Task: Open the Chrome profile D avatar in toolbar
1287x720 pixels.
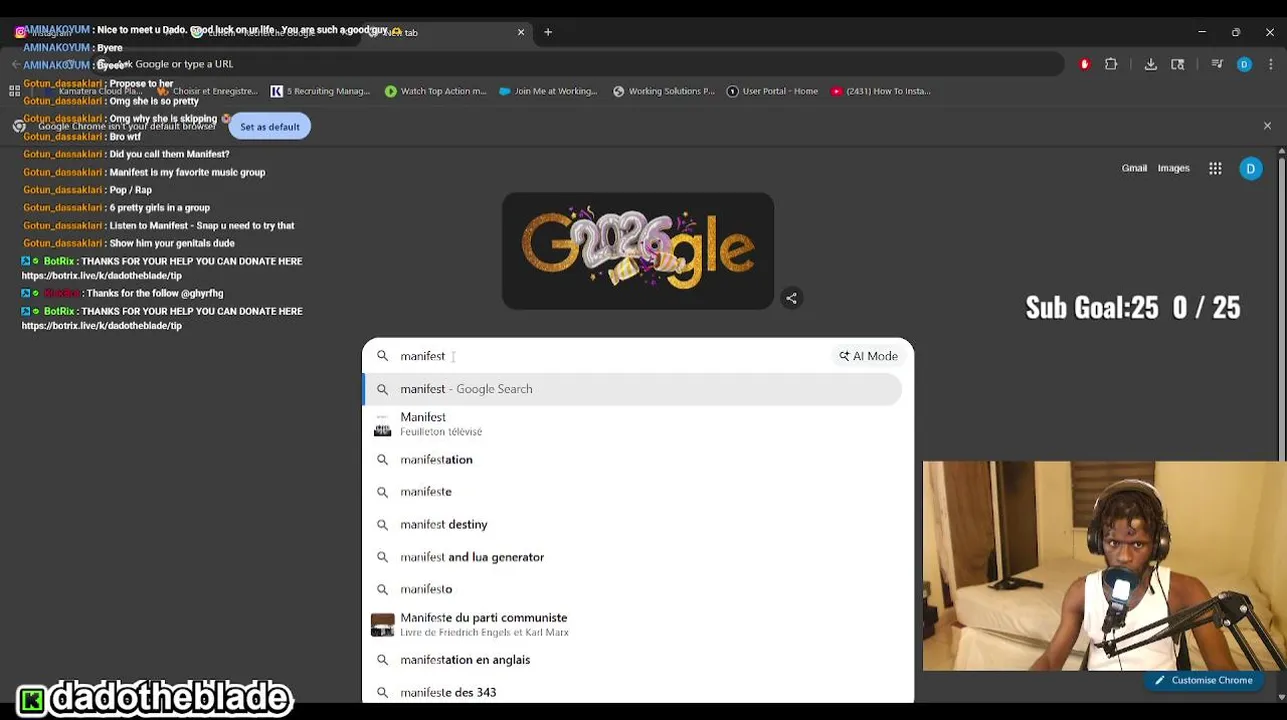Action: (x=1244, y=64)
